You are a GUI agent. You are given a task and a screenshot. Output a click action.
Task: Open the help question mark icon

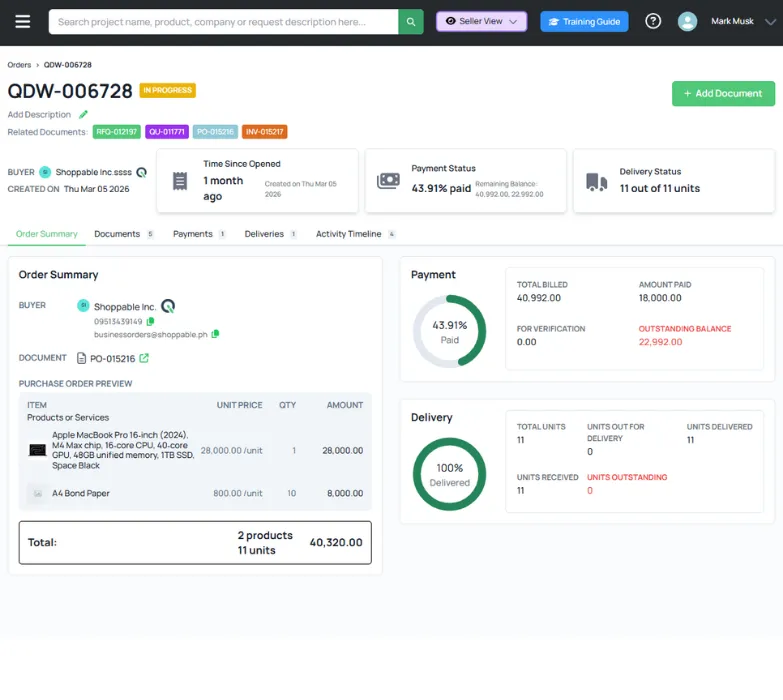click(653, 21)
